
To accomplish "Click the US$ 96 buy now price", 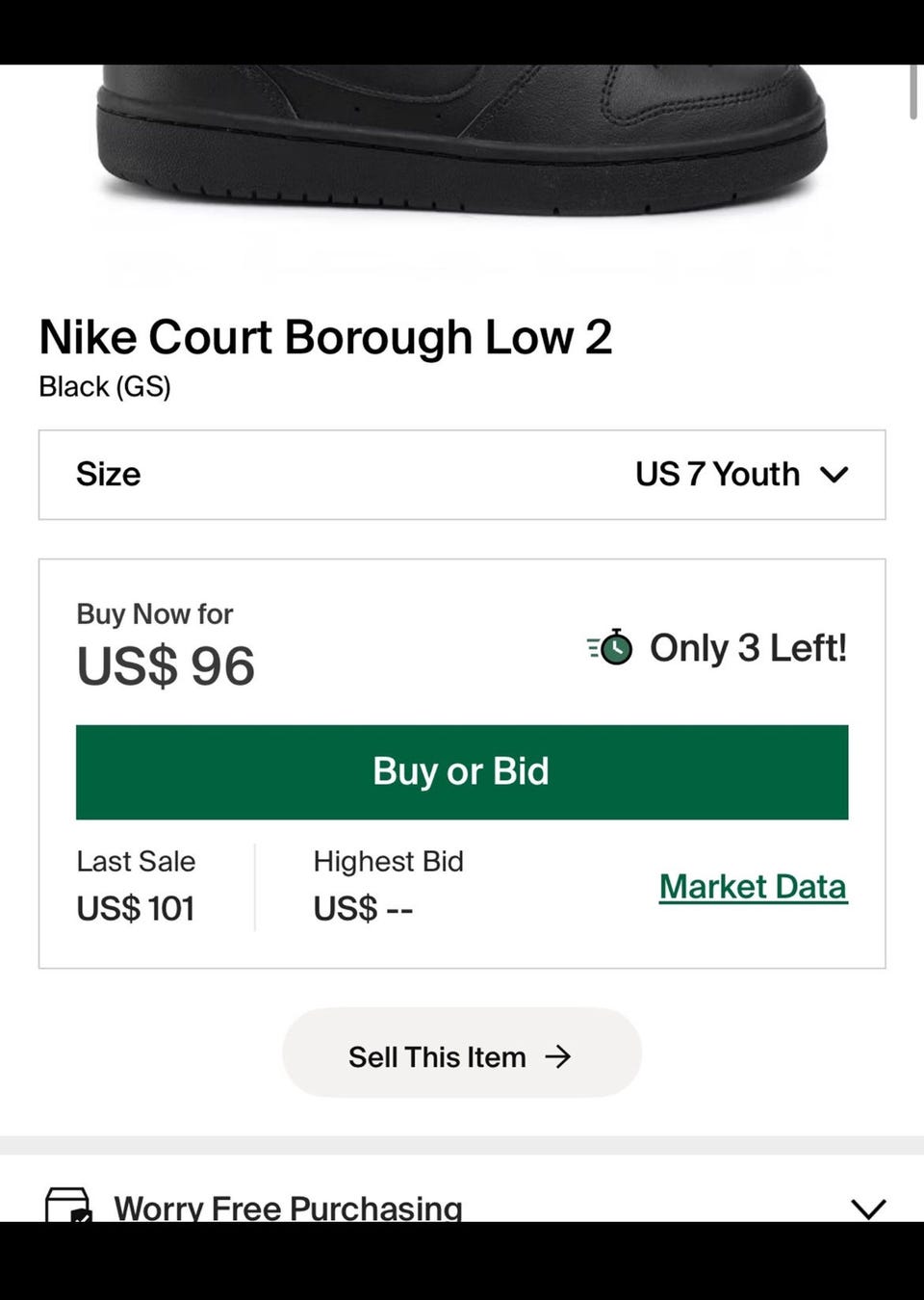I will (x=166, y=666).
